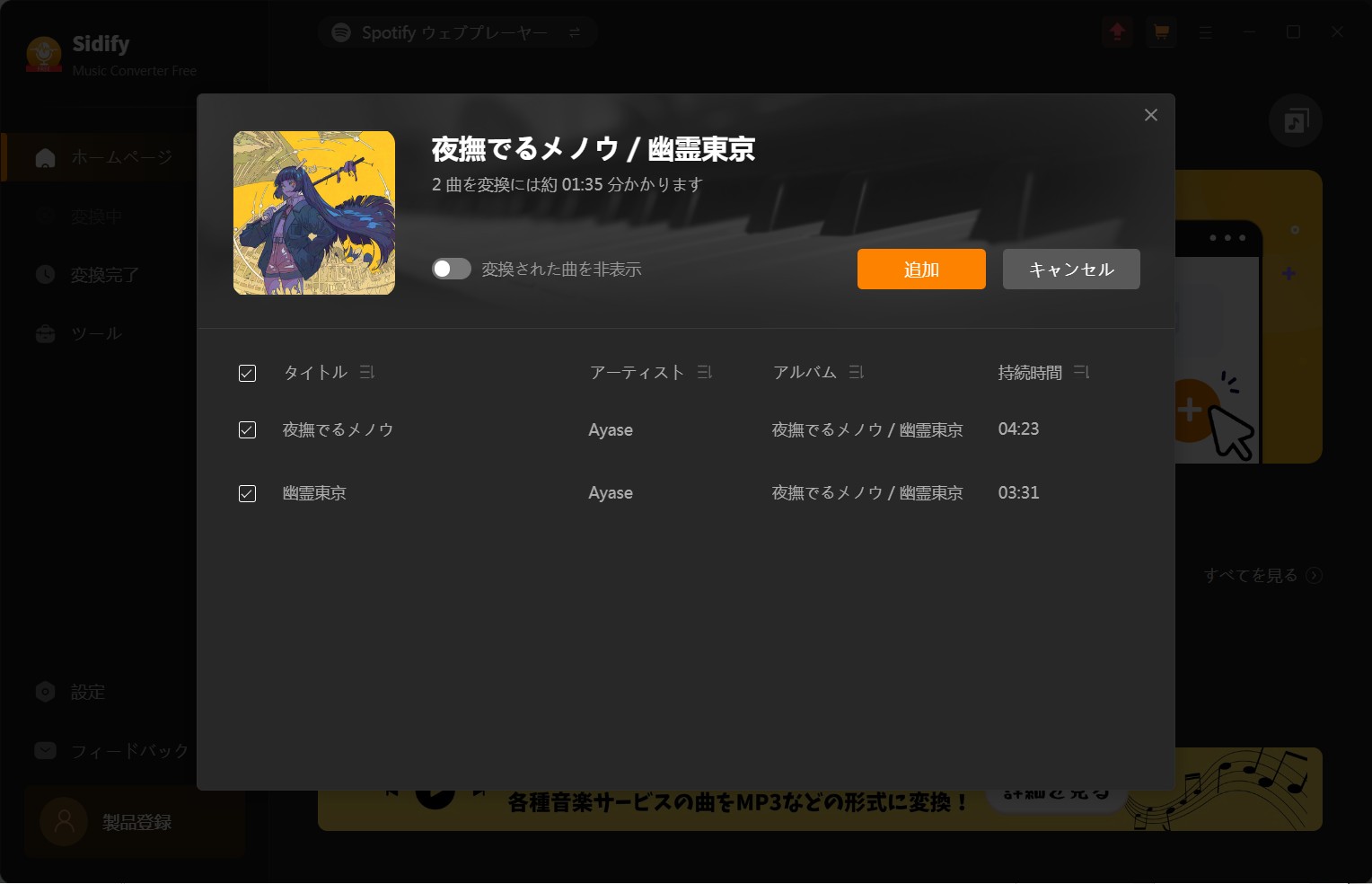Image resolution: width=1372 pixels, height=884 pixels.
Task: Click Ayase artist in 幽霊東京 row
Action: [611, 493]
